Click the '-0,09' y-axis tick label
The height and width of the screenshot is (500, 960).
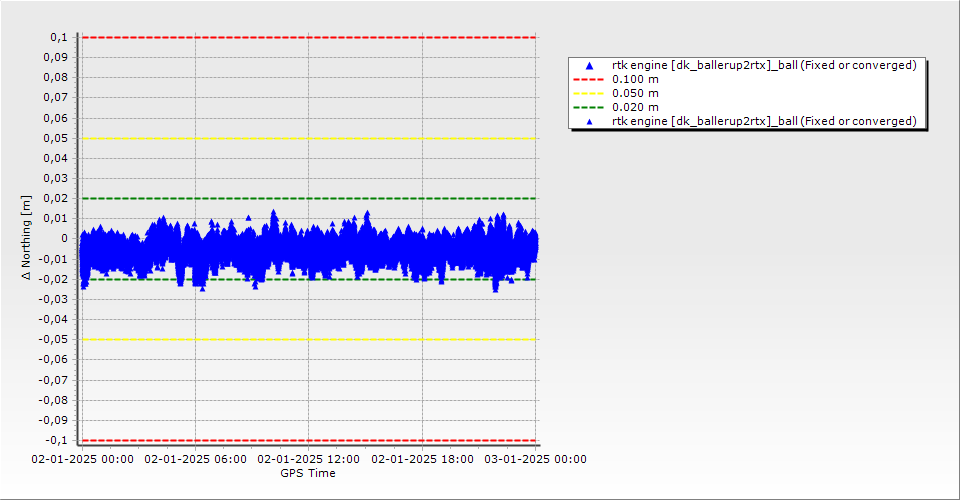click(x=53, y=420)
